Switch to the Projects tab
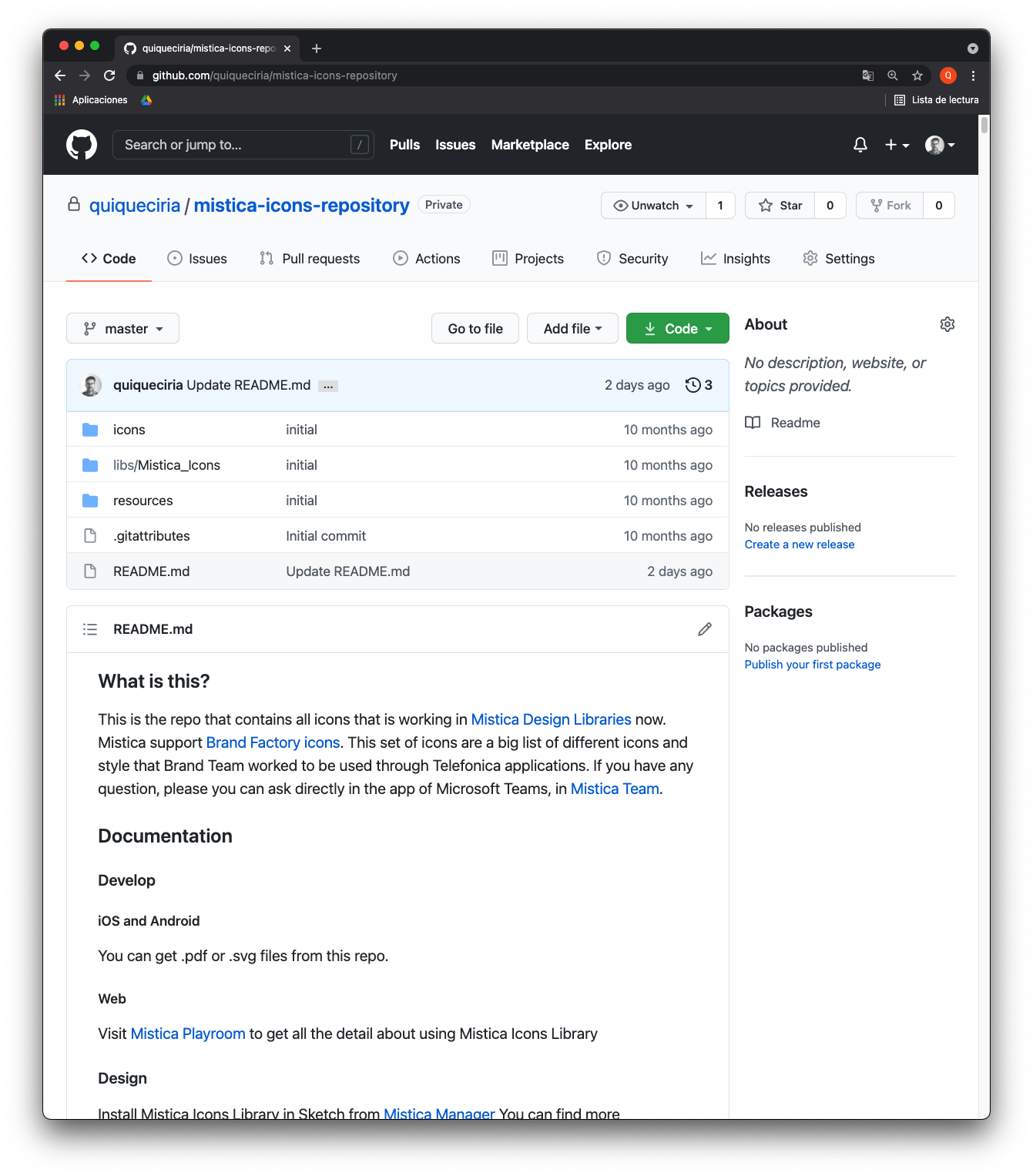Image resolution: width=1033 pixels, height=1176 pixels. (x=528, y=259)
